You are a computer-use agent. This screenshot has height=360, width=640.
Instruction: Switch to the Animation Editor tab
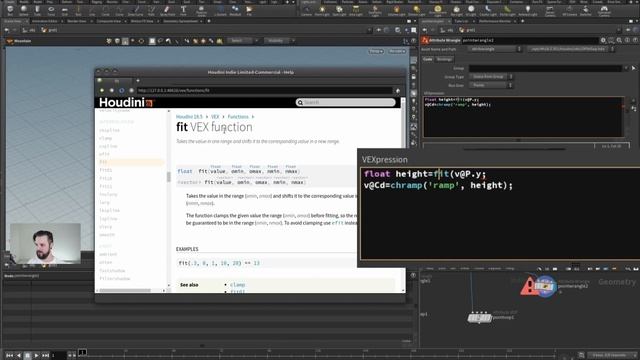click(x=44, y=21)
